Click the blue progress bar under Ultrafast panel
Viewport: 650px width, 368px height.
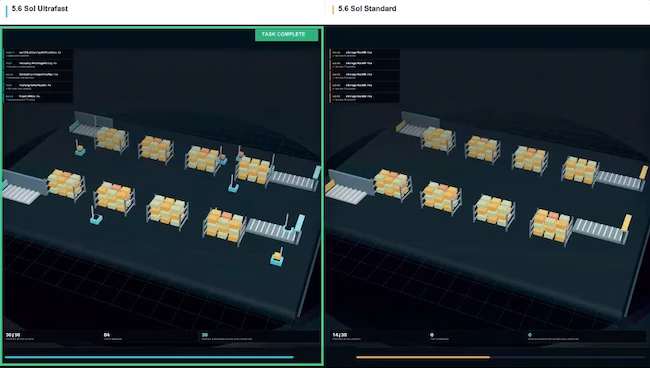[x=149, y=357]
